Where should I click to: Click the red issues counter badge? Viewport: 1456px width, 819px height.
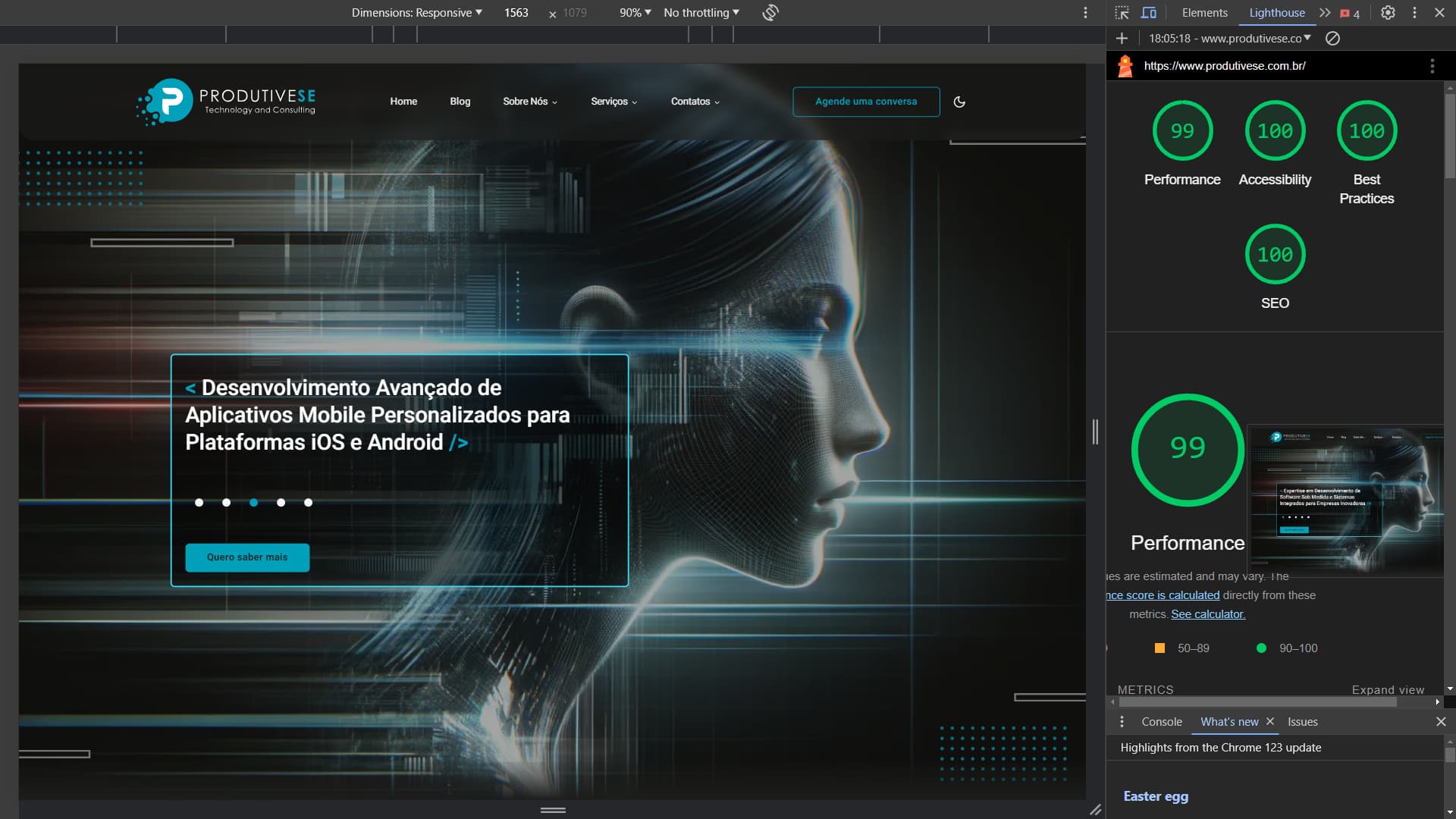click(1350, 14)
